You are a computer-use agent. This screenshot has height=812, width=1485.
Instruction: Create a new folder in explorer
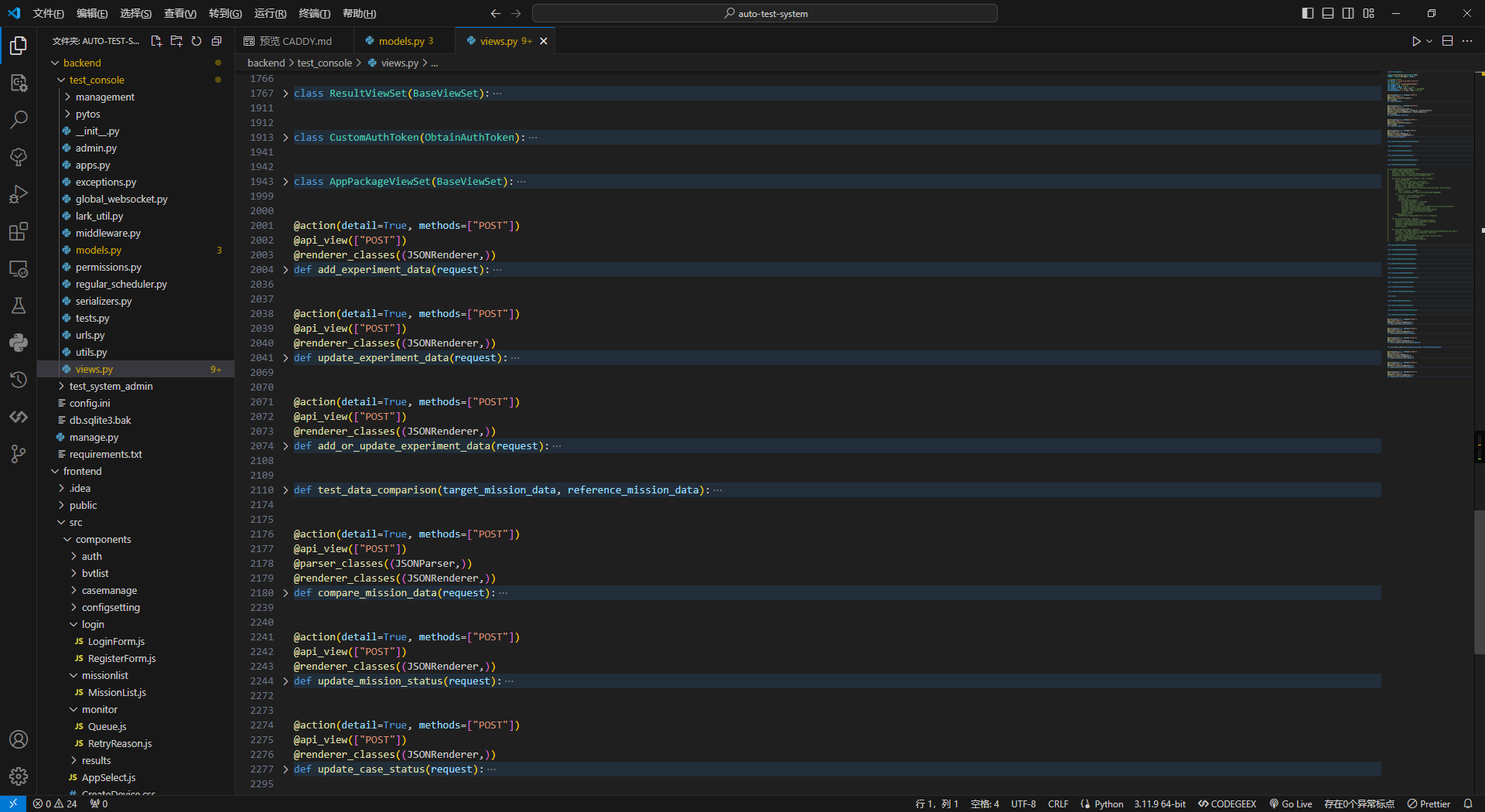176,41
